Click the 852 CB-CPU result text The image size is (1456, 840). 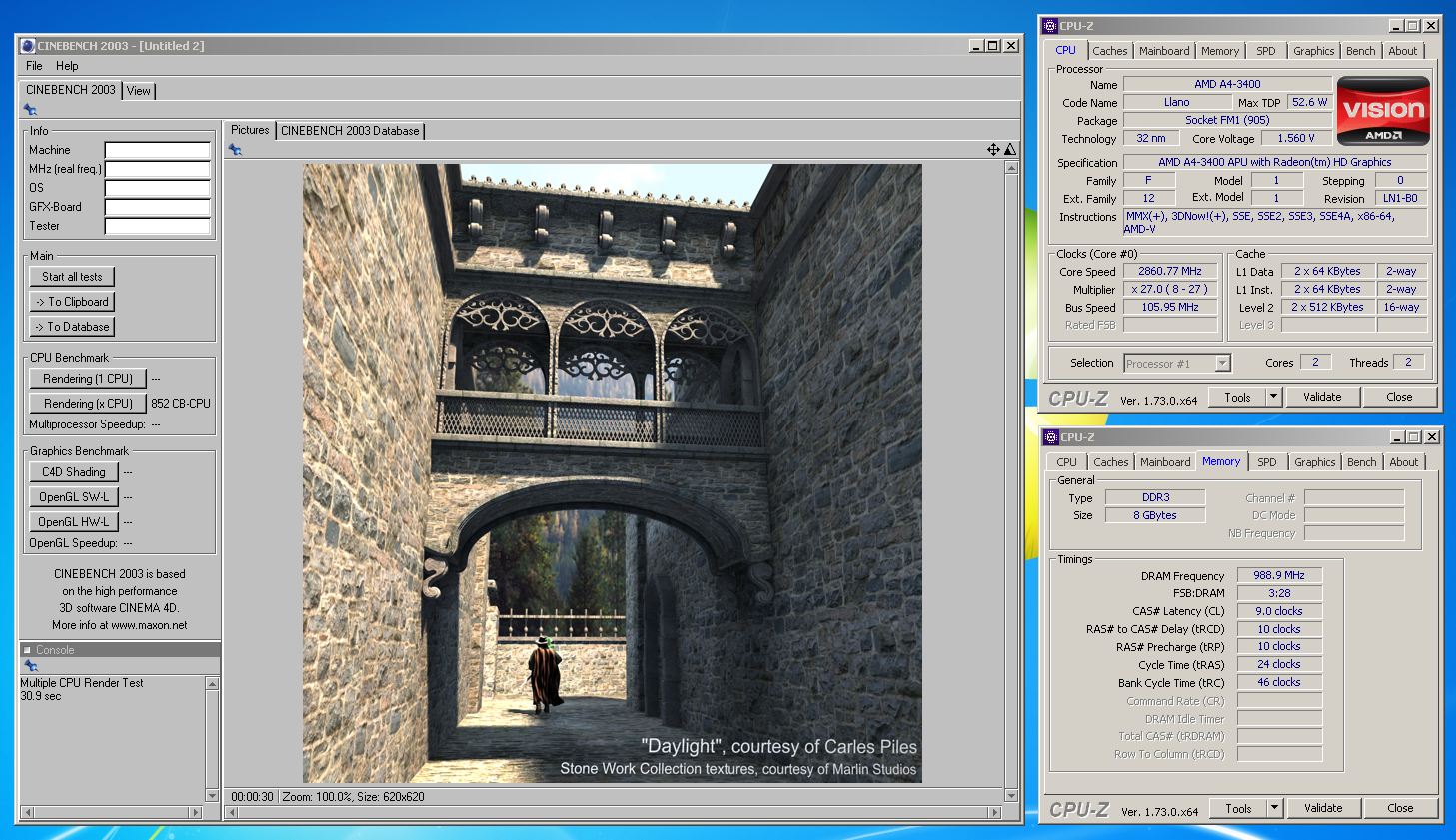click(x=181, y=404)
